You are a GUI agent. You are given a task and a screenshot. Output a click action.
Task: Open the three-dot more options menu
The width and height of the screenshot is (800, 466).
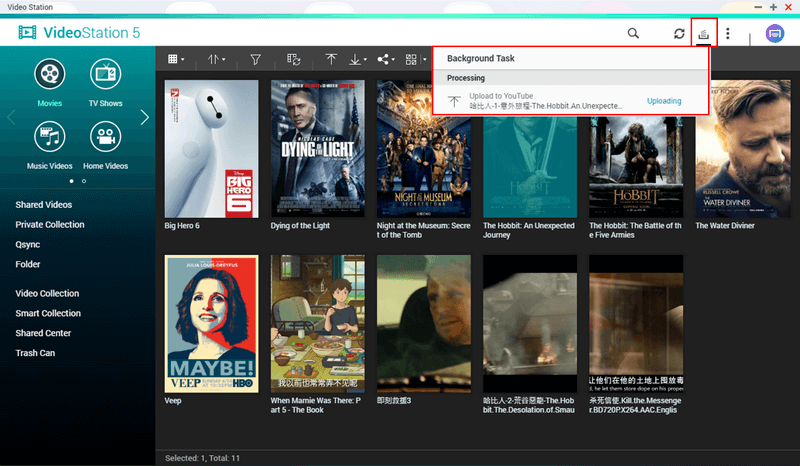point(728,33)
